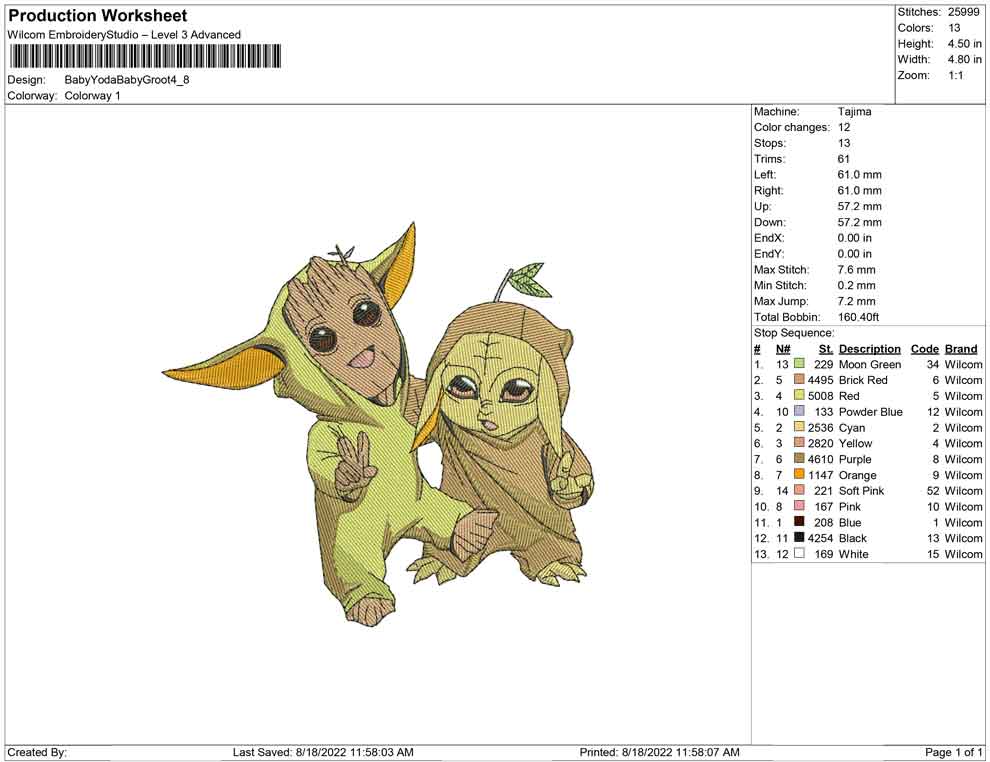990x762 pixels.
Task: Click the 'Description' column header
Action: click(869, 349)
